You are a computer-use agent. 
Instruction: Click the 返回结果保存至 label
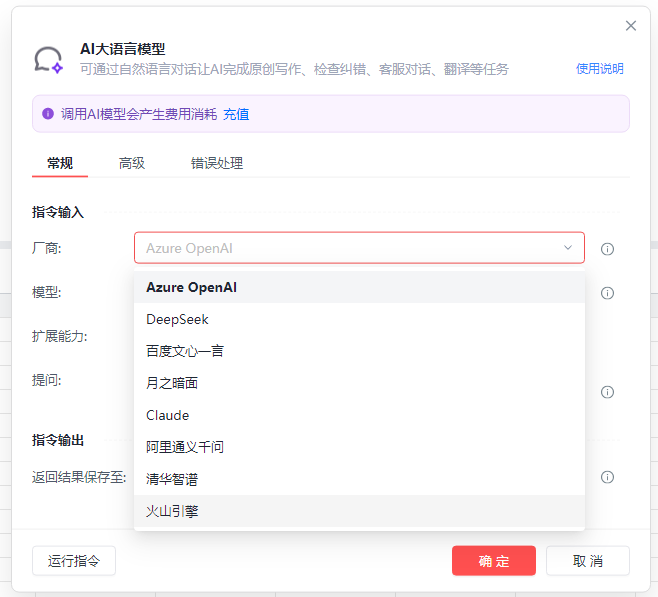(x=79, y=477)
